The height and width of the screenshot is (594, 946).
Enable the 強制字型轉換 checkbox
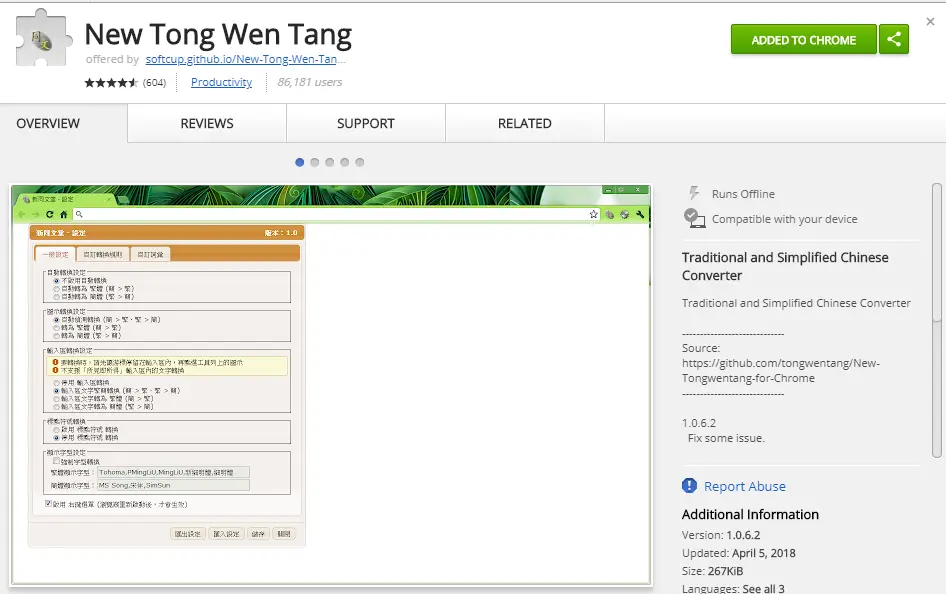coord(54,461)
